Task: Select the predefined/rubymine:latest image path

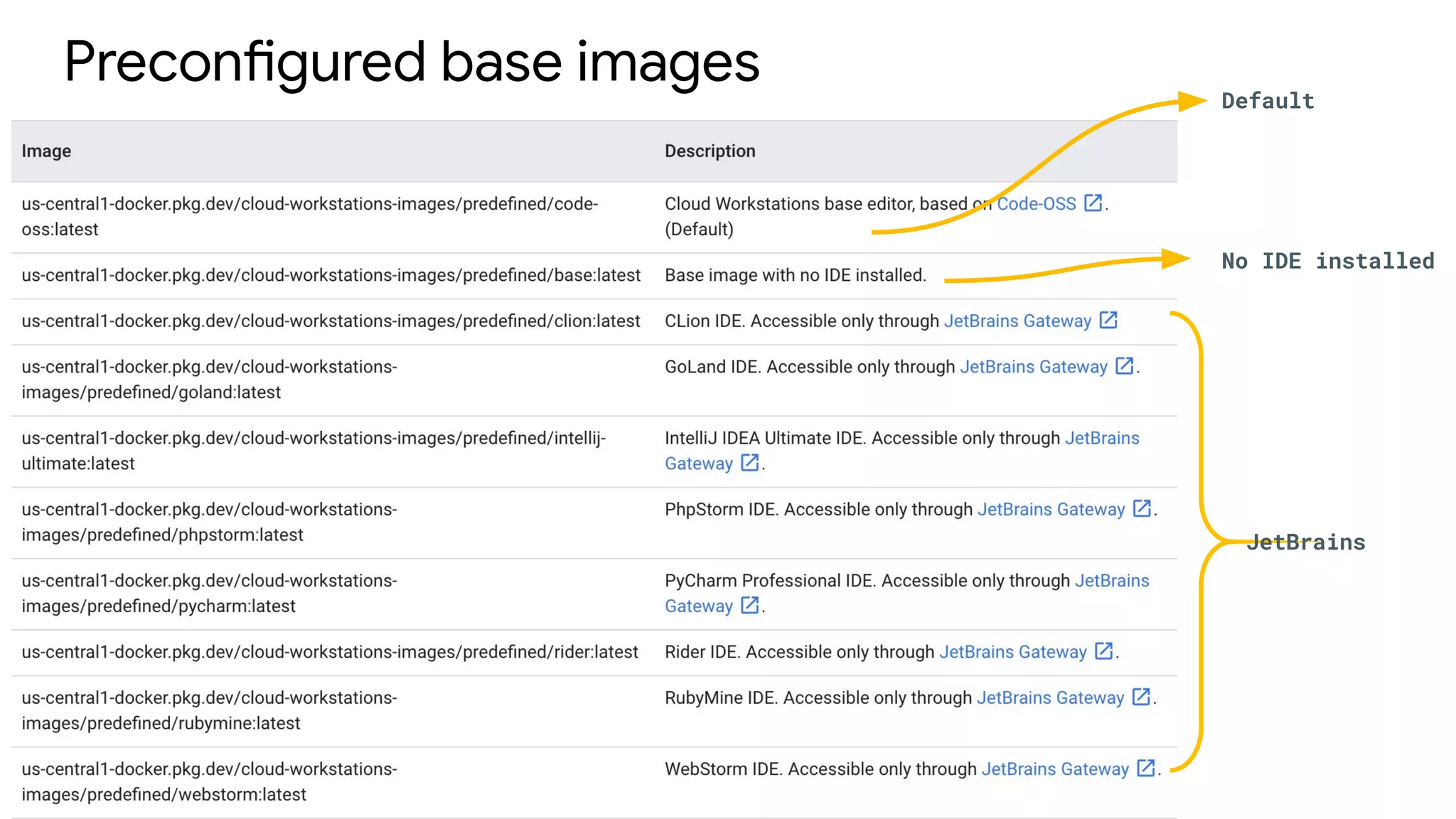Action: click(210, 711)
